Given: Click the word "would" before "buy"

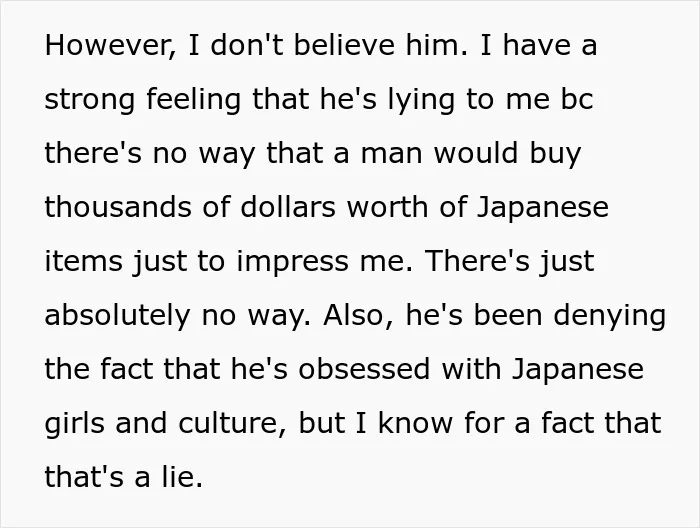Looking at the screenshot, I should pos(476,153).
